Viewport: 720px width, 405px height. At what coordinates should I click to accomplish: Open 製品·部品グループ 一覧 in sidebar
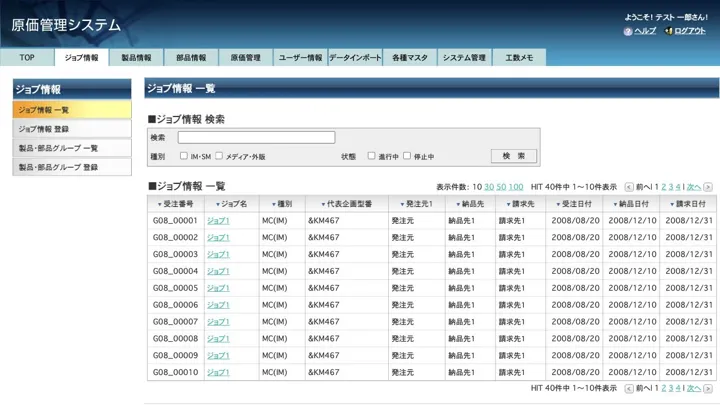(x=72, y=148)
